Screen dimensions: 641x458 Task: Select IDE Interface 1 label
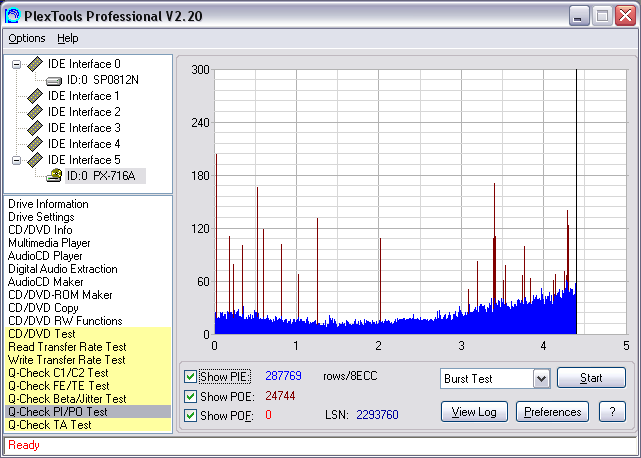[84, 96]
